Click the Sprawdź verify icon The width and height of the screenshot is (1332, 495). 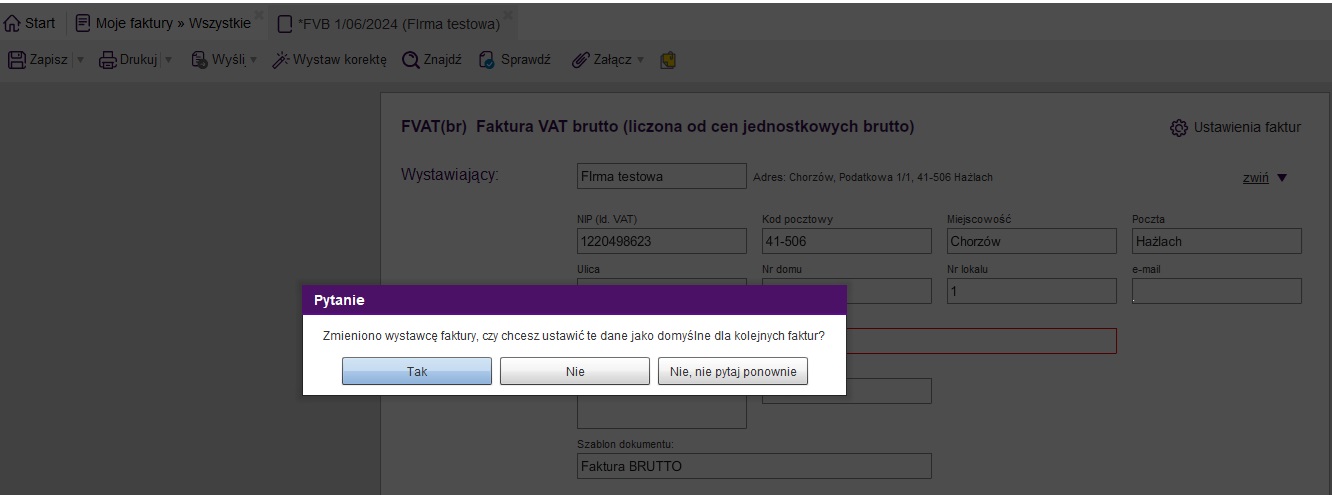(x=487, y=60)
